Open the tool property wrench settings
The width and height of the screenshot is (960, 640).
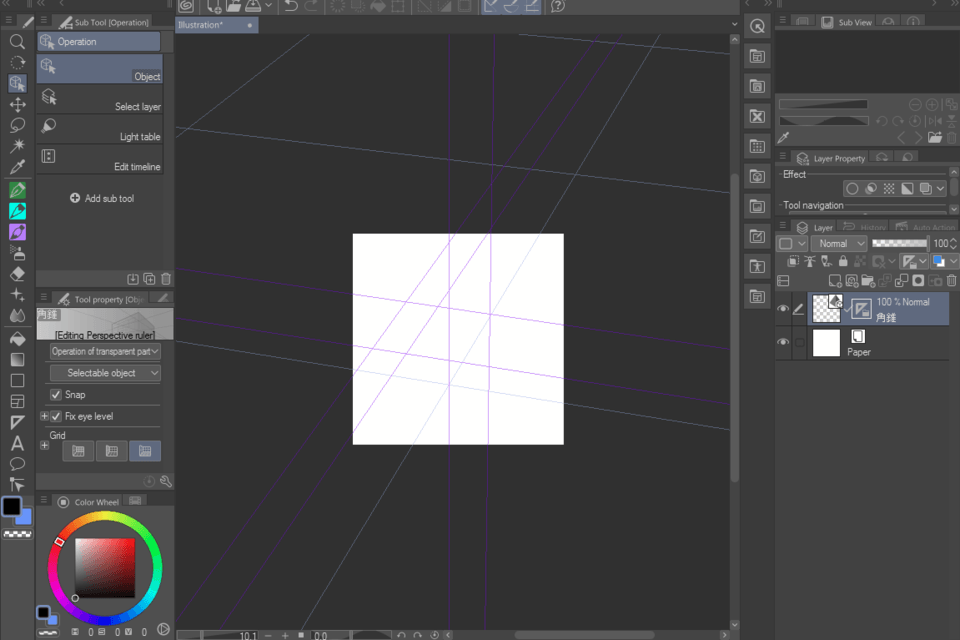(166, 481)
